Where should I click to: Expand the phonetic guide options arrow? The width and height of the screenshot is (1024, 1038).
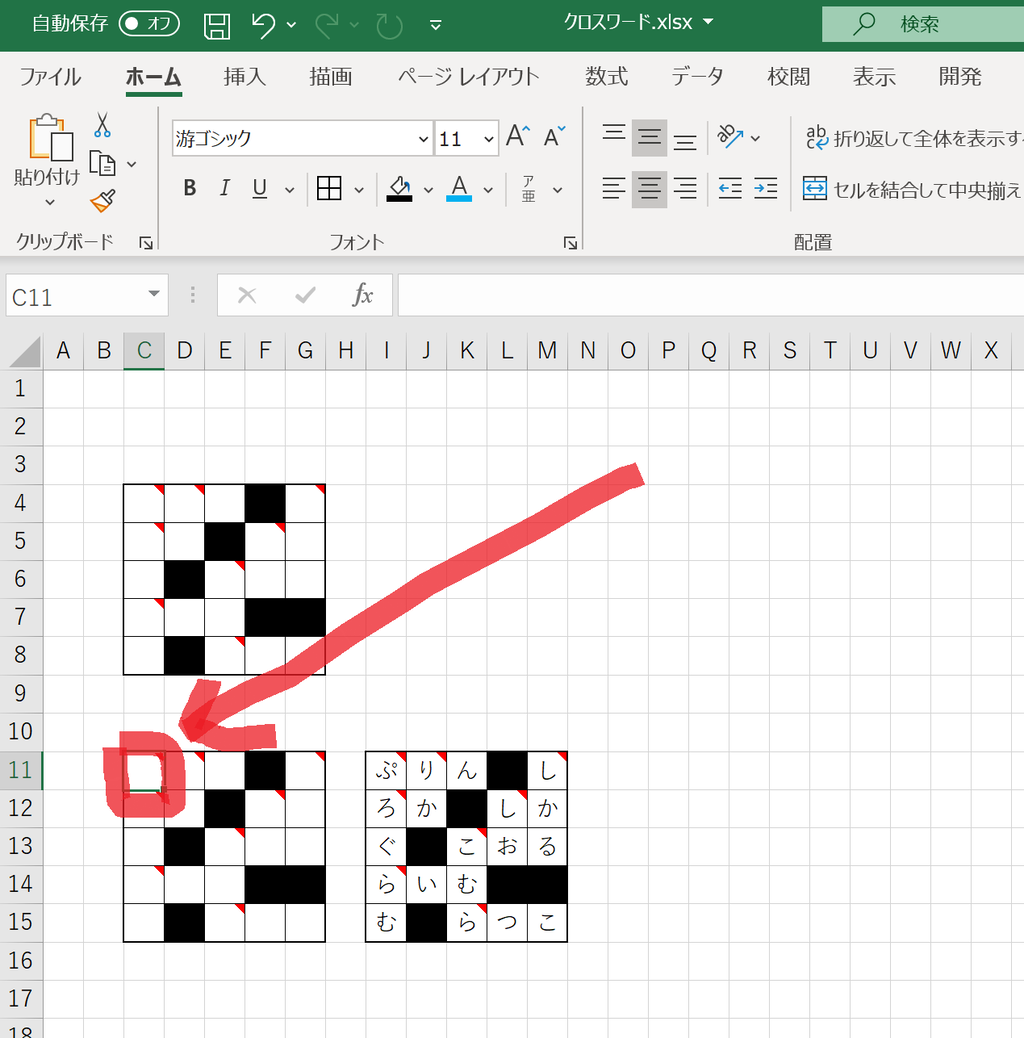tap(558, 190)
